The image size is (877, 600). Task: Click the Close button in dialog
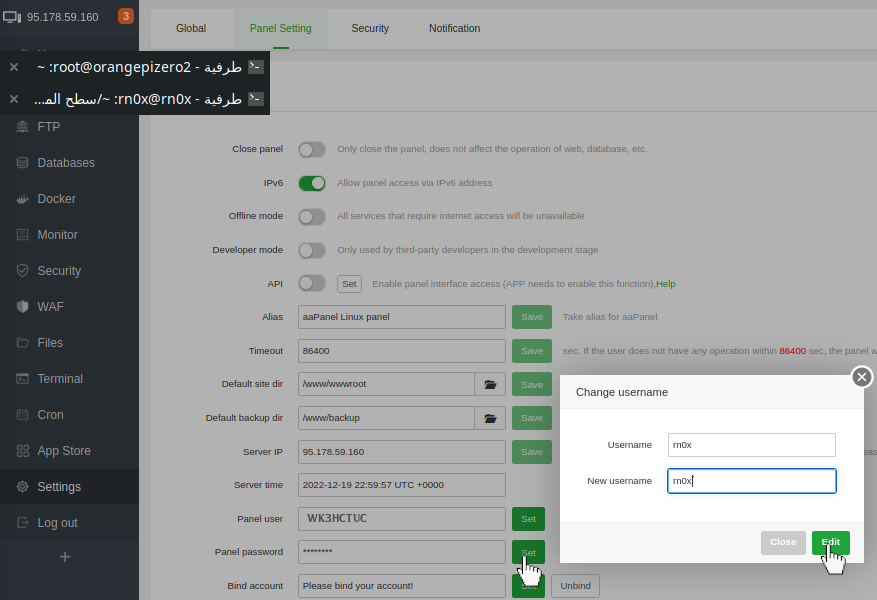783,542
